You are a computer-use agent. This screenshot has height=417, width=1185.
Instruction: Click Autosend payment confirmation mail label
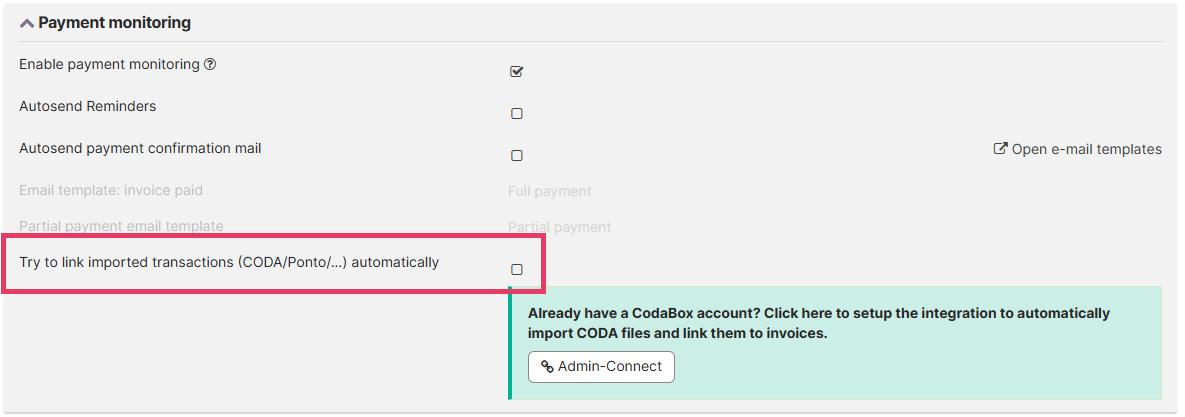pyautogui.click(x=140, y=148)
